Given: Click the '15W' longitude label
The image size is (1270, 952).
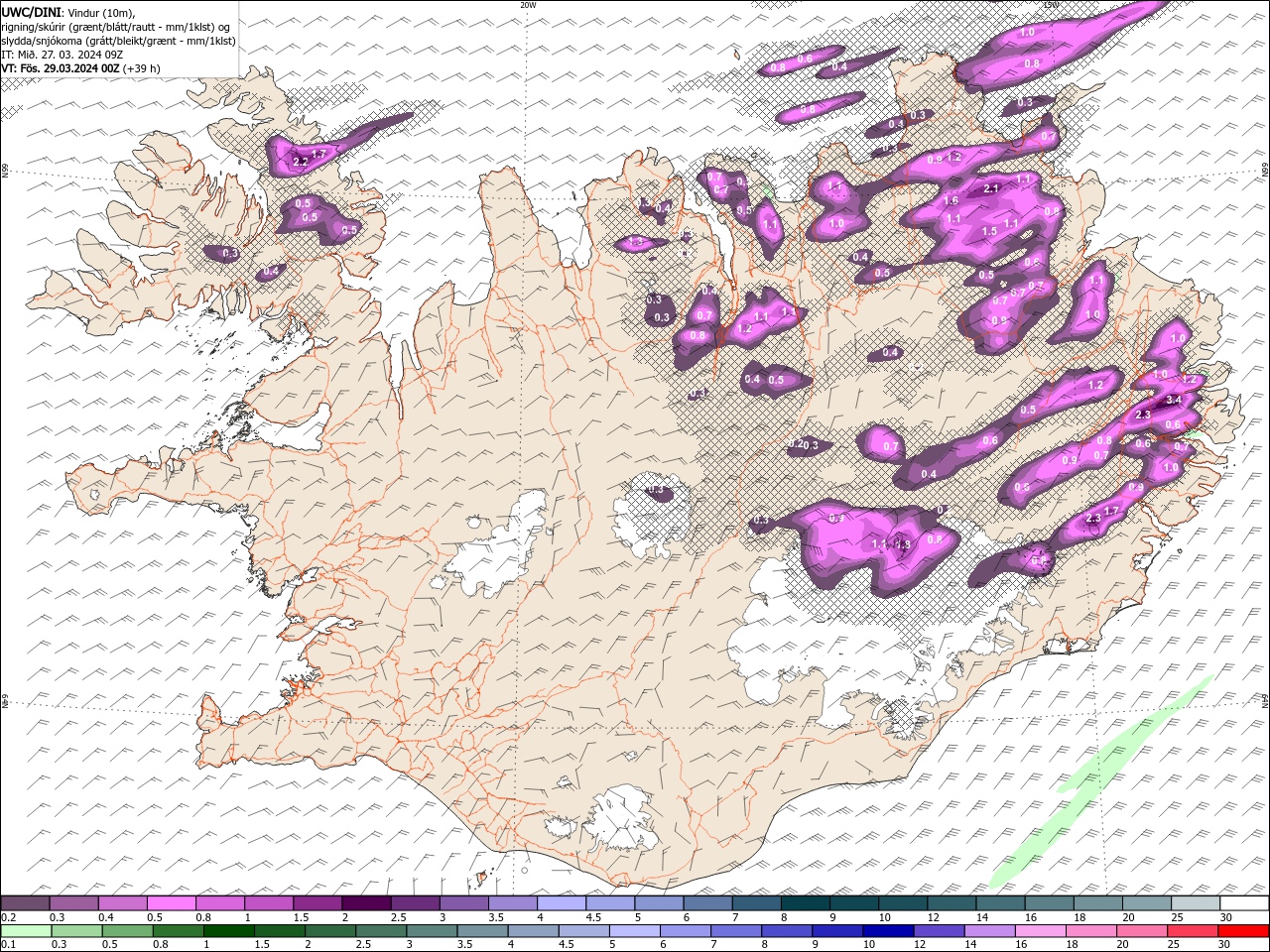Looking at the screenshot, I should pyautogui.click(x=1051, y=5).
